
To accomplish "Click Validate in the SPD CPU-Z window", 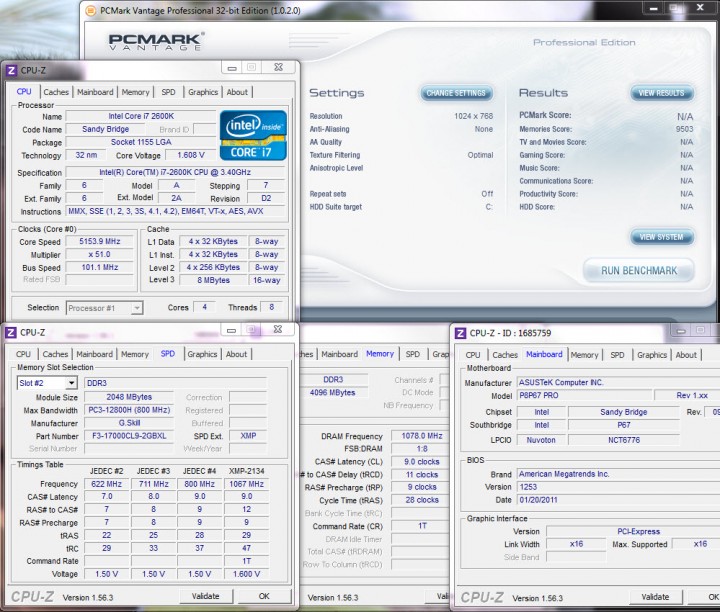I will click(x=205, y=596).
